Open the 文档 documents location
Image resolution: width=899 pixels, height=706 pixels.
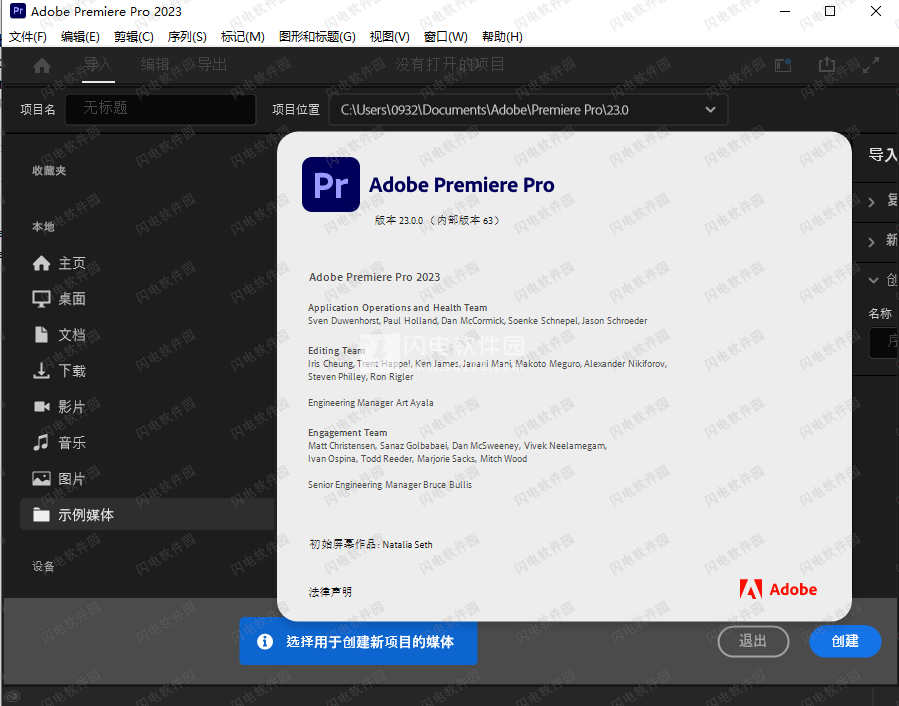(60, 335)
